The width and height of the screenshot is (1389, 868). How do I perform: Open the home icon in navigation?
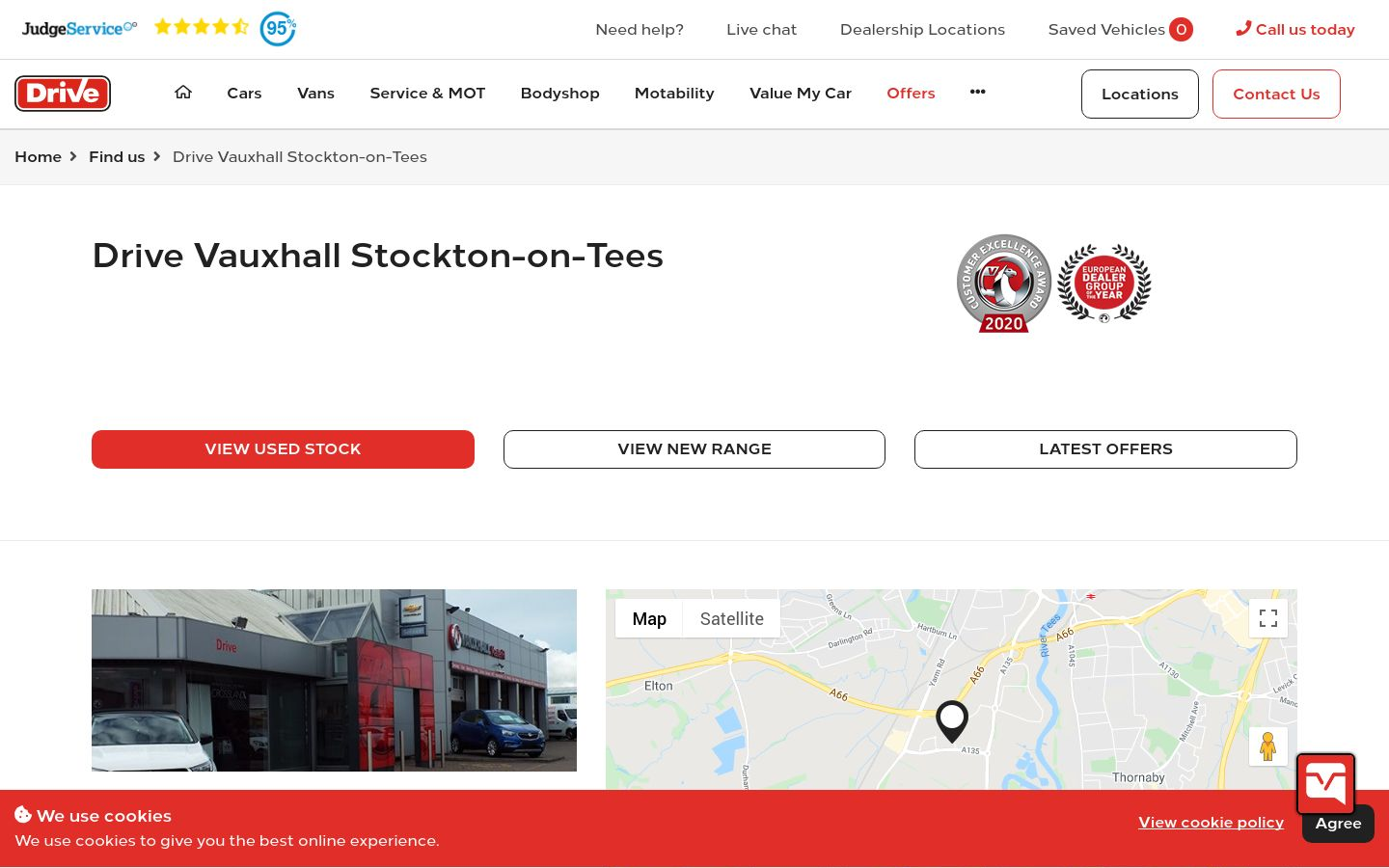coord(183,93)
